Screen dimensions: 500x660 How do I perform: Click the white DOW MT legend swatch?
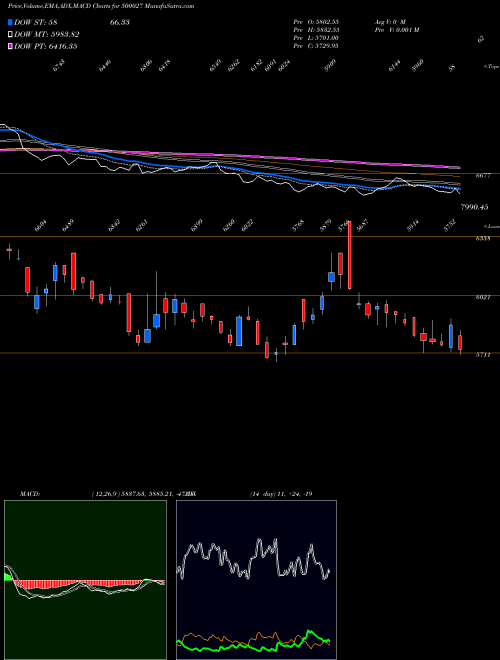pyautogui.click(x=10, y=34)
